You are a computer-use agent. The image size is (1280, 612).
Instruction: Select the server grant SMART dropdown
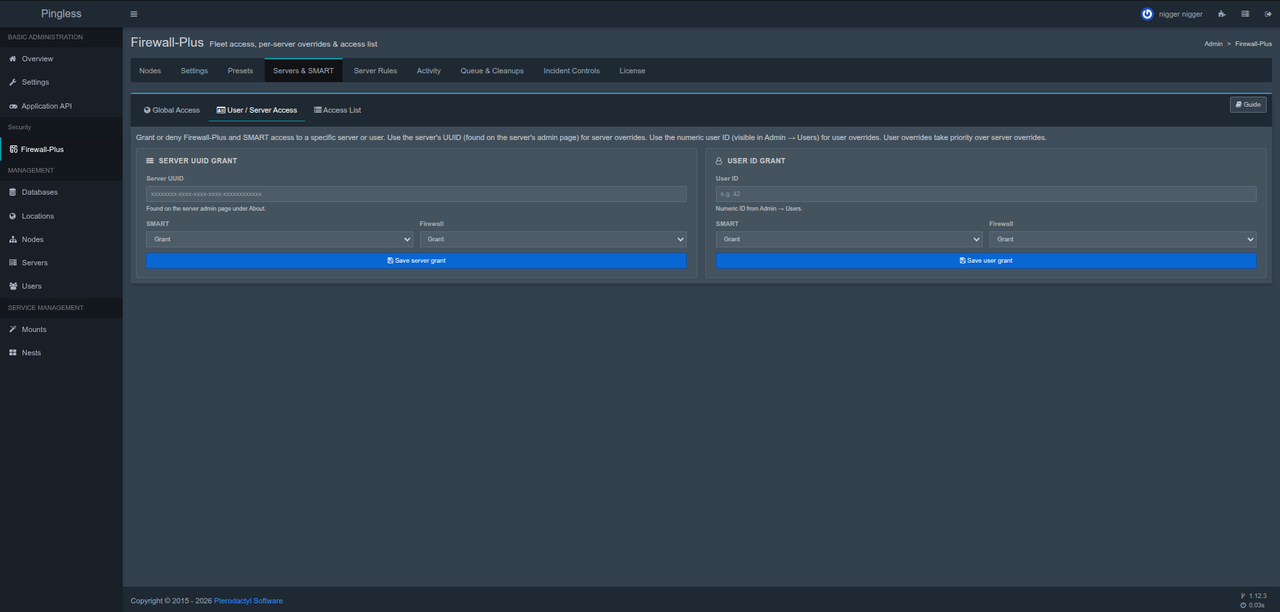279,239
